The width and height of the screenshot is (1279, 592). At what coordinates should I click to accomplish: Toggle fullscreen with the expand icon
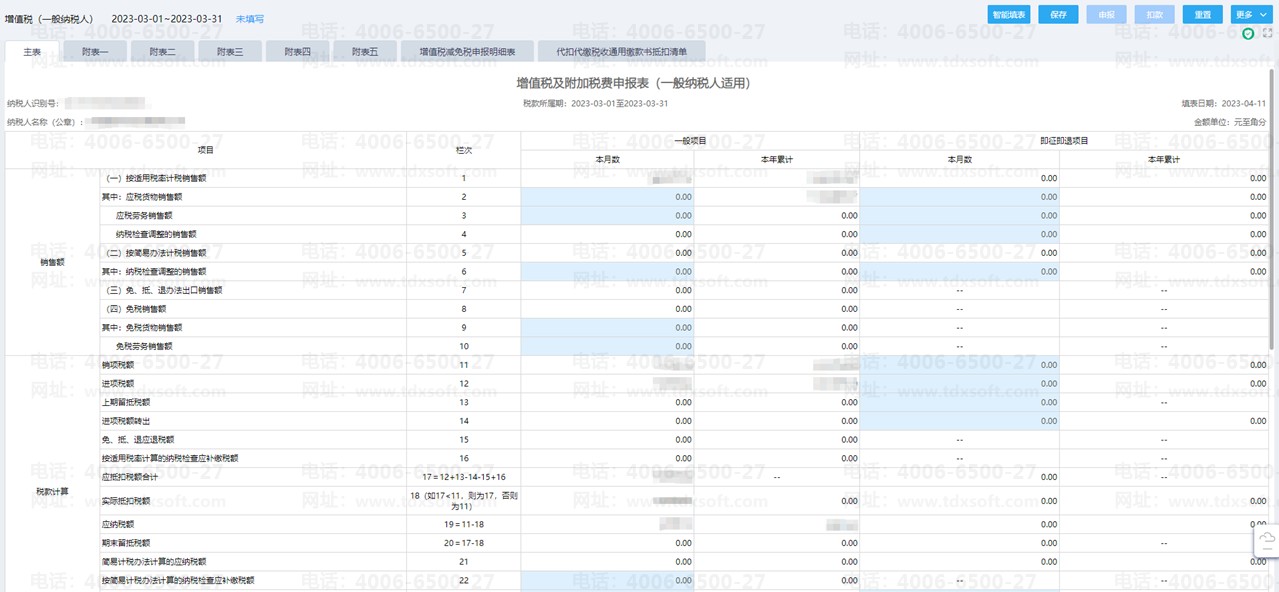pyautogui.click(x=1268, y=34)
